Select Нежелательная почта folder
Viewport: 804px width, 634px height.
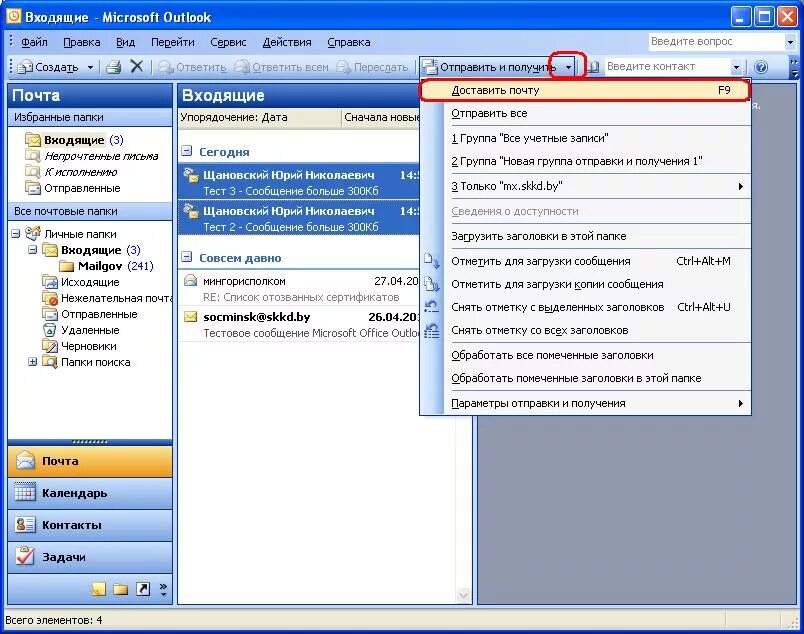(x=107, y=298)
